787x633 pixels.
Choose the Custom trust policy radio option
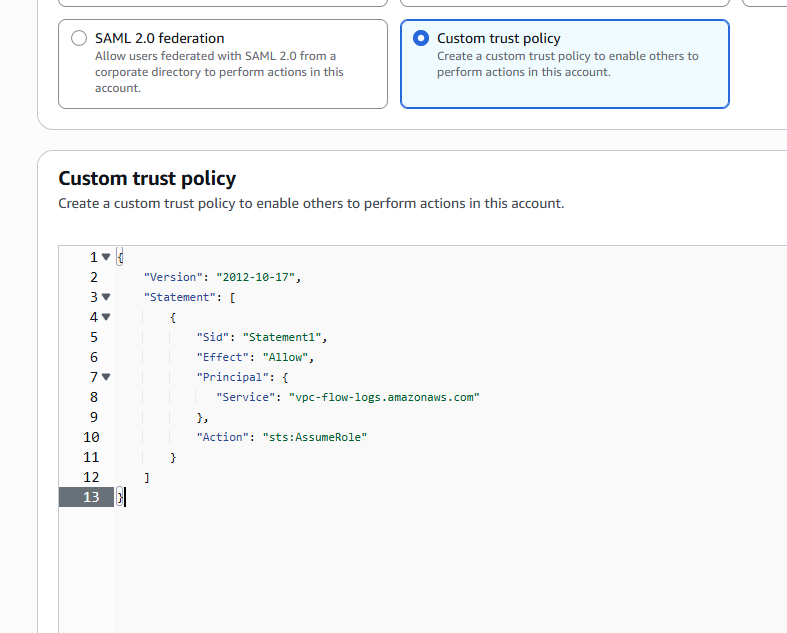tap(421, 39)
